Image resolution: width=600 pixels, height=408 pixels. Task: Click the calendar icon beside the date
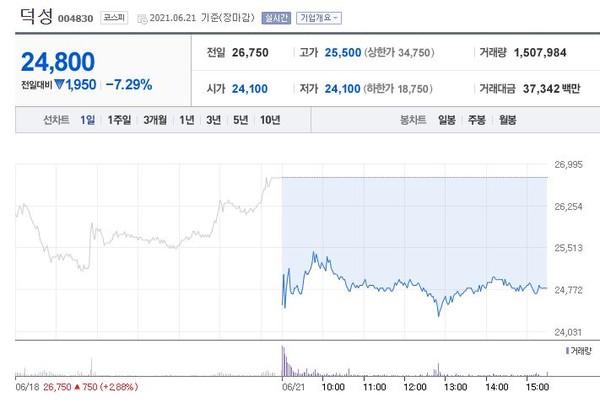point(140,18)
